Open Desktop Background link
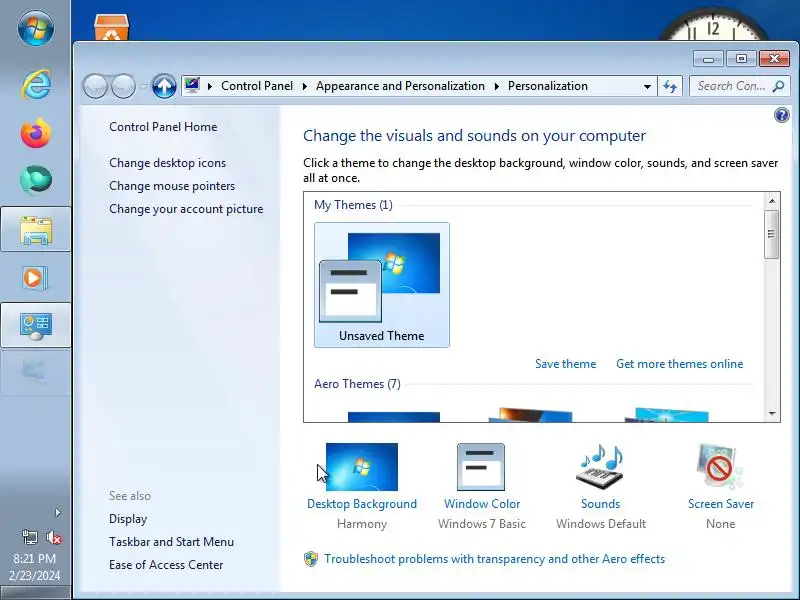 362,504
